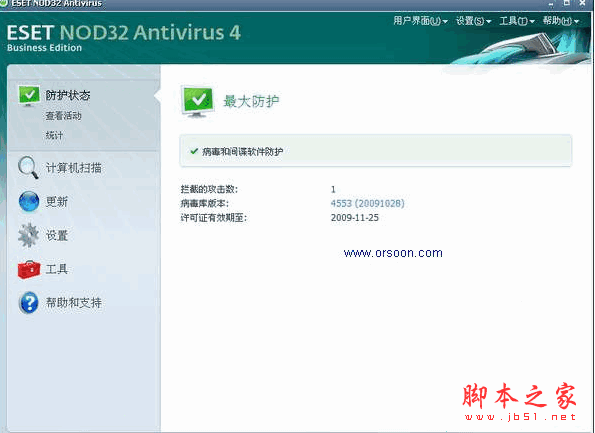Click the license expiry date 2009-11-25
The image size is (595, 433).
pyautogui.click(x=354, y=218)
